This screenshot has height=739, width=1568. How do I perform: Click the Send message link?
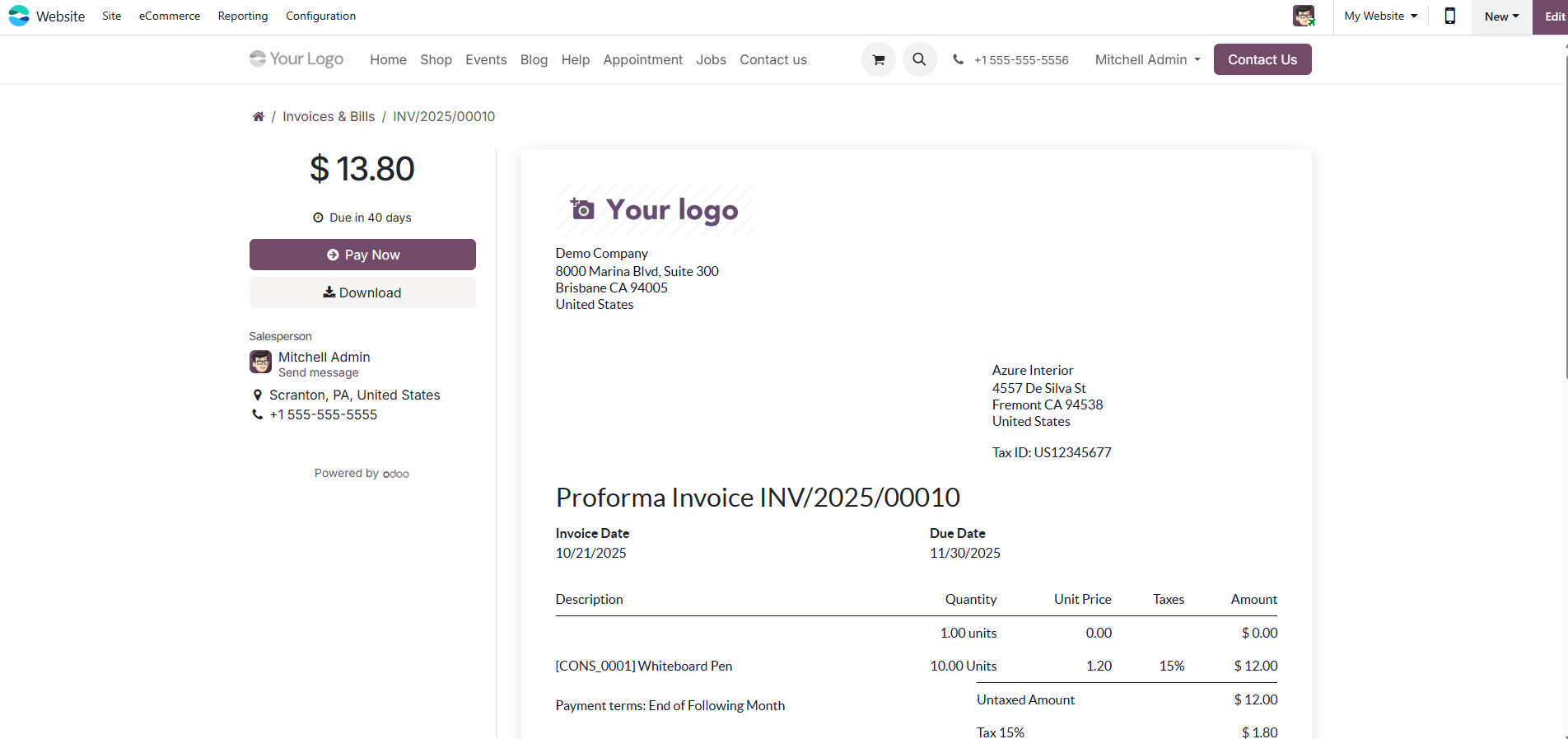click(319, 373)
